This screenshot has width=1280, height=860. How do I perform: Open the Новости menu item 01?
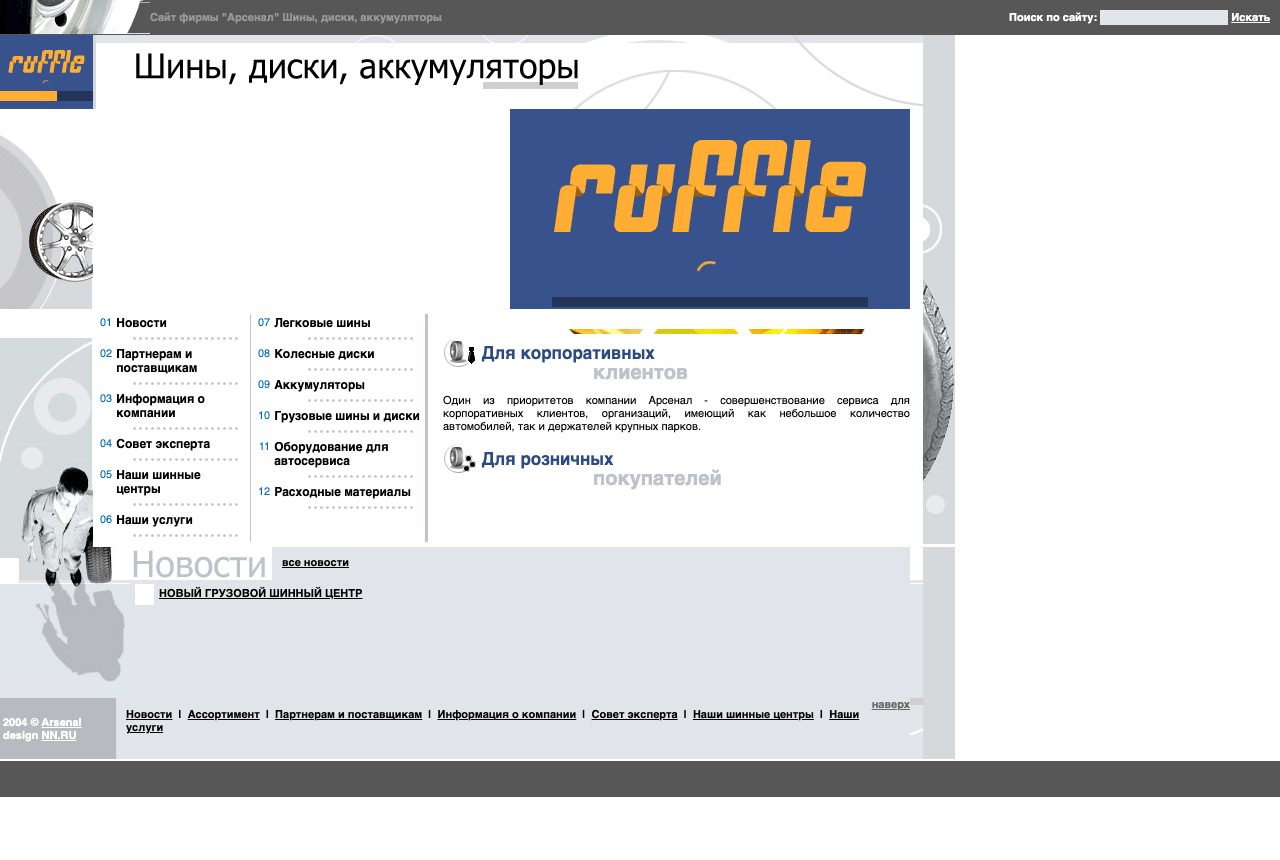point(141,323)
